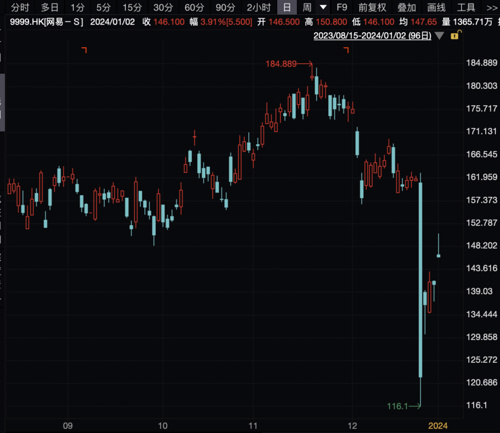Click red corner marker near December
The height and width of the screenshot is (433, 500).
click(346, 50)
